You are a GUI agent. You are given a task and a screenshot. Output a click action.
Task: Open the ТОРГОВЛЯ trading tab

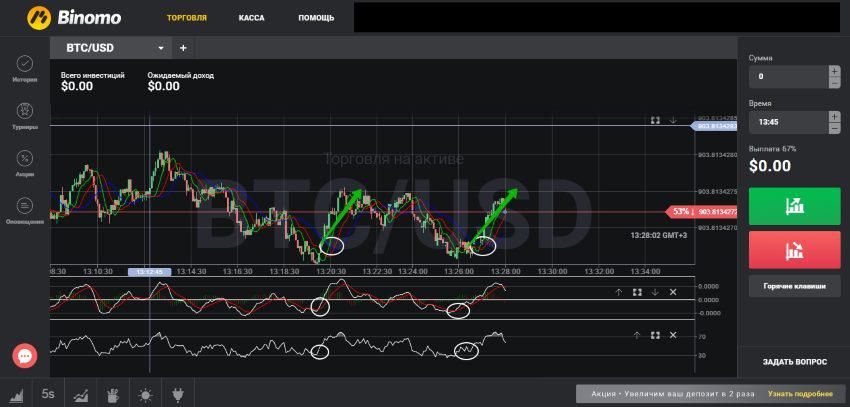(186, 17)
